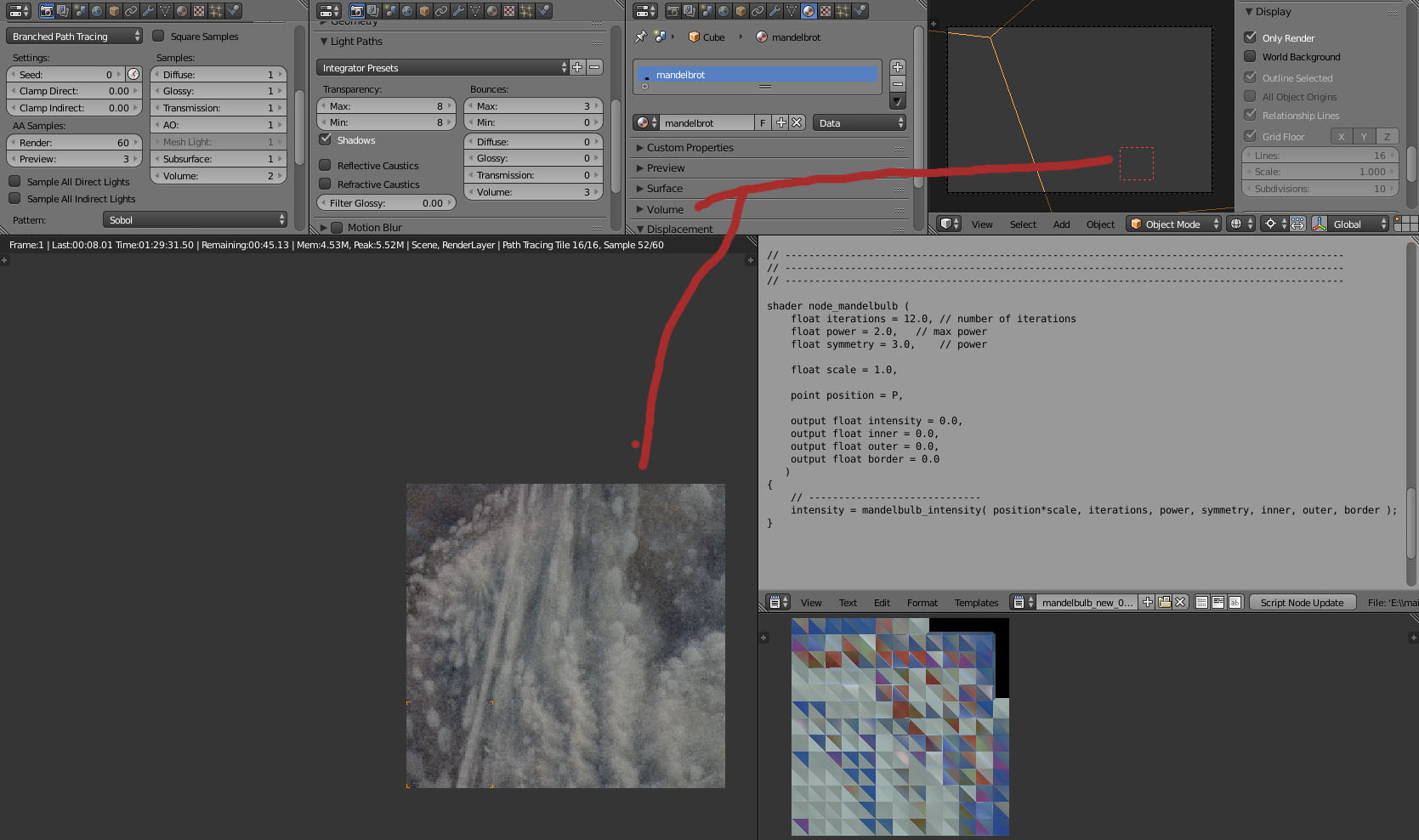Open the Branched Path Tracing dropdown
Screen dimensions: 1419x840
tap(75, 37)
